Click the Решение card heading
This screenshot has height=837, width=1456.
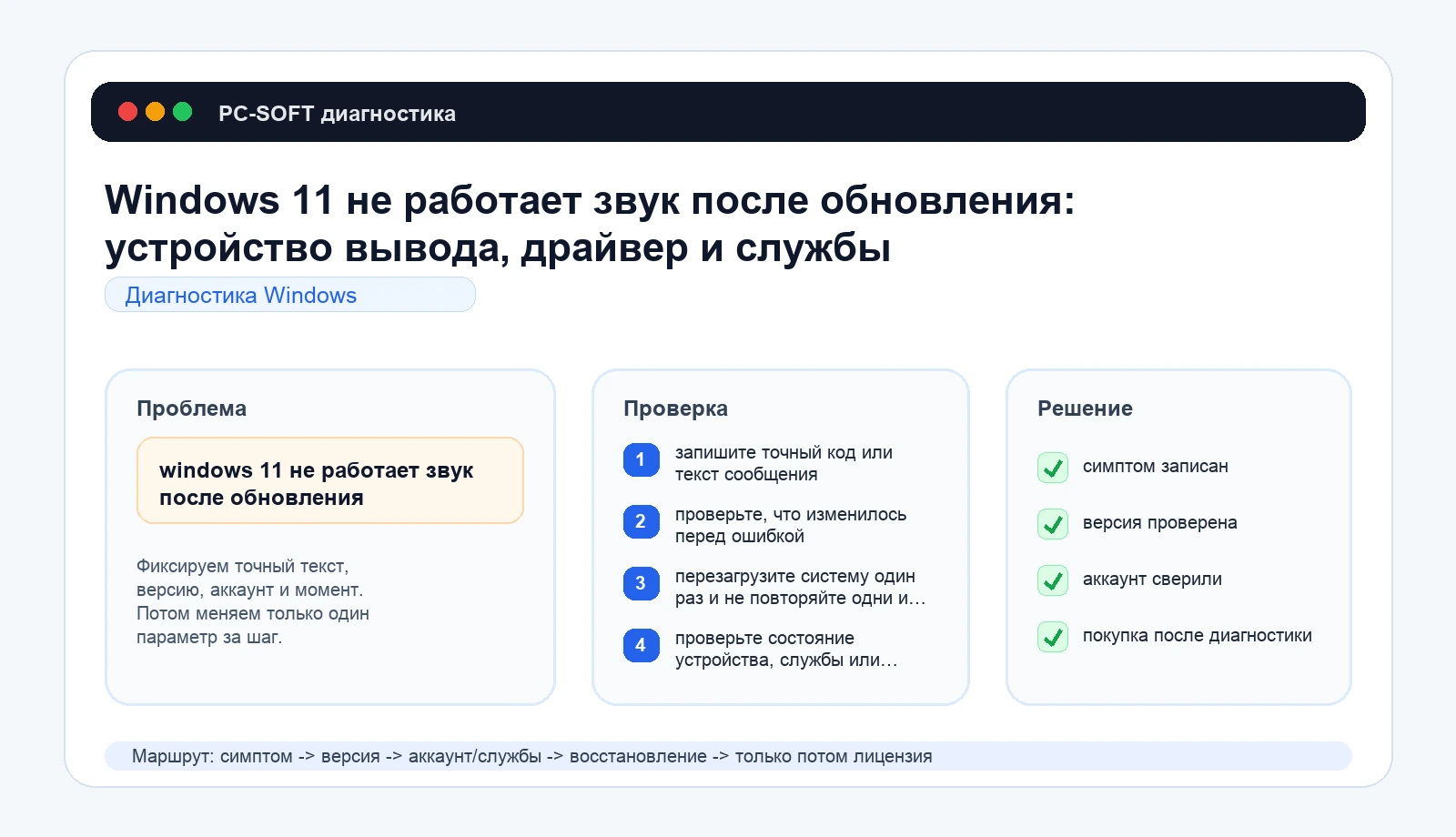tap(1085, 408)
